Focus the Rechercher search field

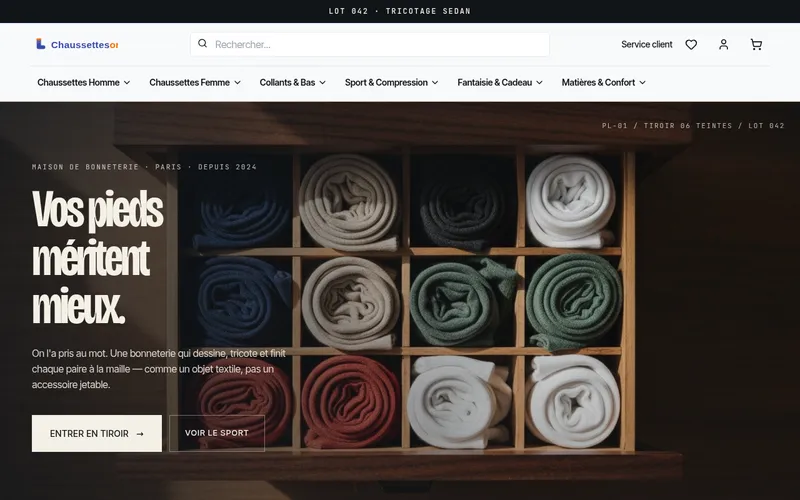click(x=370, y=44)
